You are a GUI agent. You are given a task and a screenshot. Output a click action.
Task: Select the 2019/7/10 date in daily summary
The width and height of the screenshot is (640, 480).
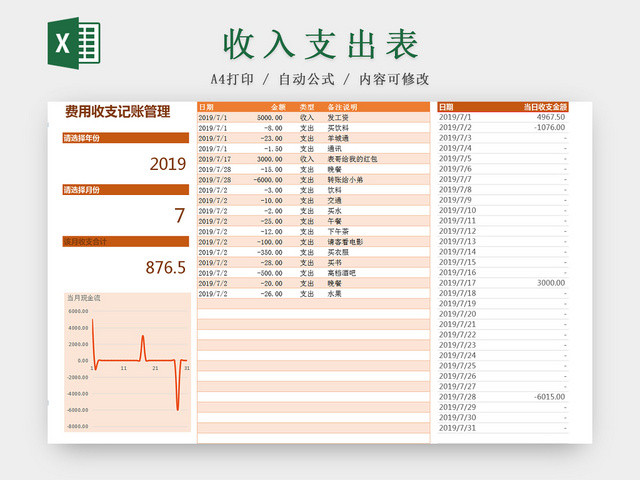pyautogui.click(x=457, y=210)
